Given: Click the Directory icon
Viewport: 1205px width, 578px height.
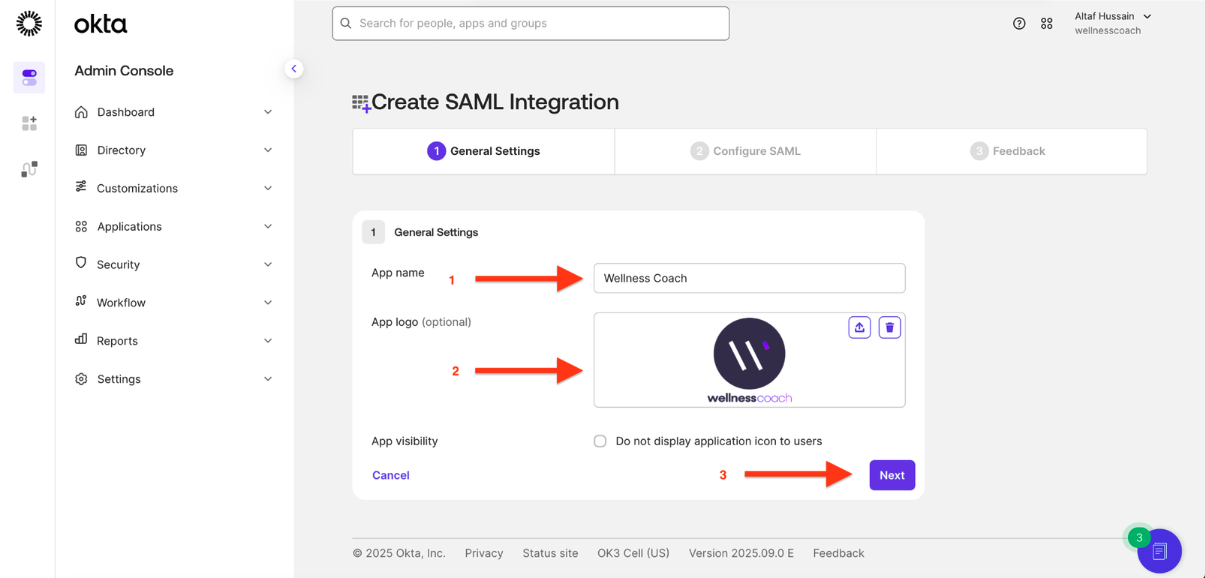Looking at the screenshot, I should [81, 150].
